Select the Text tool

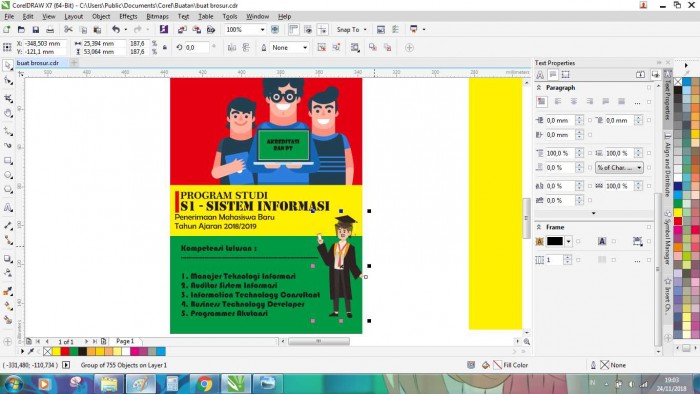8,207
